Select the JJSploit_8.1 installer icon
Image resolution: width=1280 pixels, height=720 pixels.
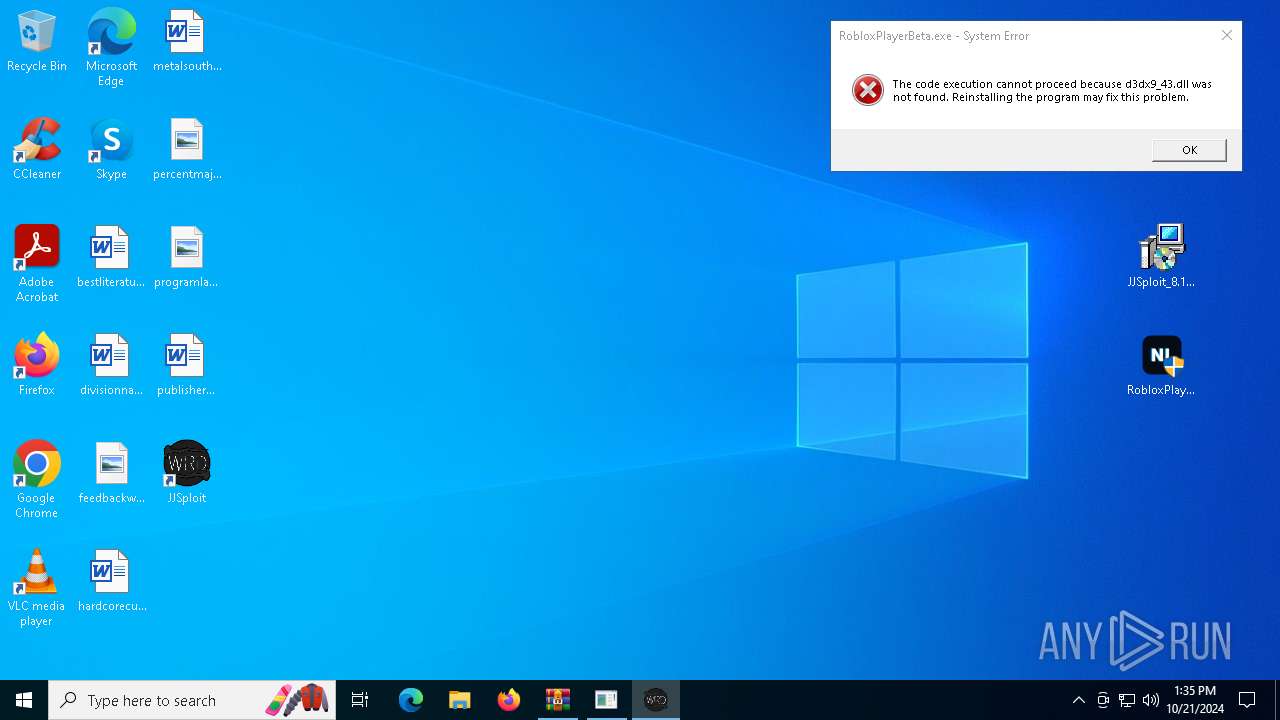tap(1161, 257)
